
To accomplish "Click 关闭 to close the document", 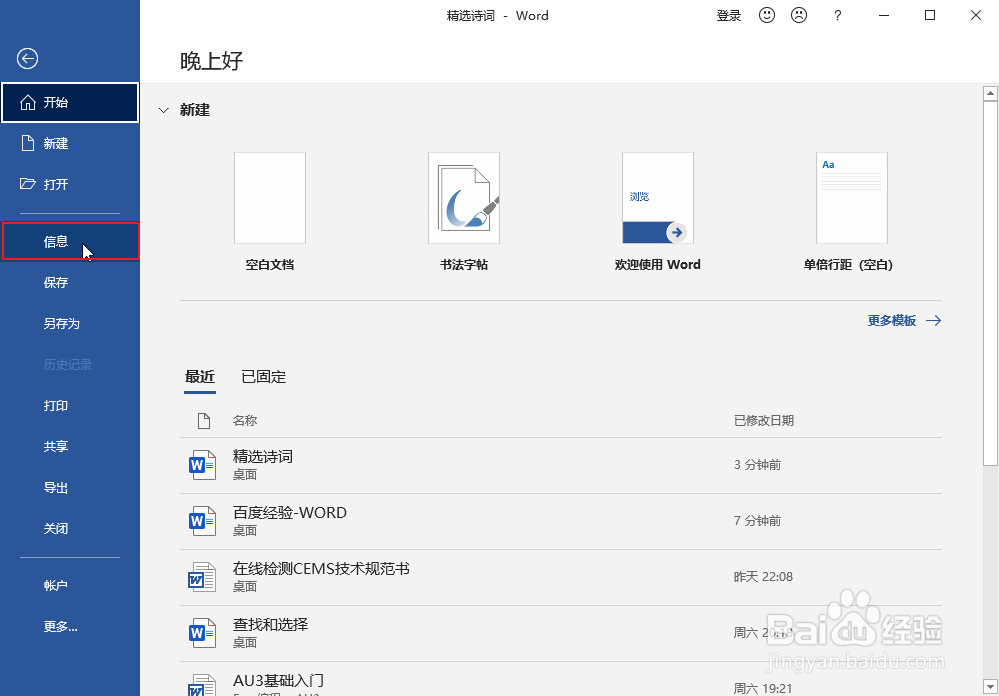I will point(70,528).
